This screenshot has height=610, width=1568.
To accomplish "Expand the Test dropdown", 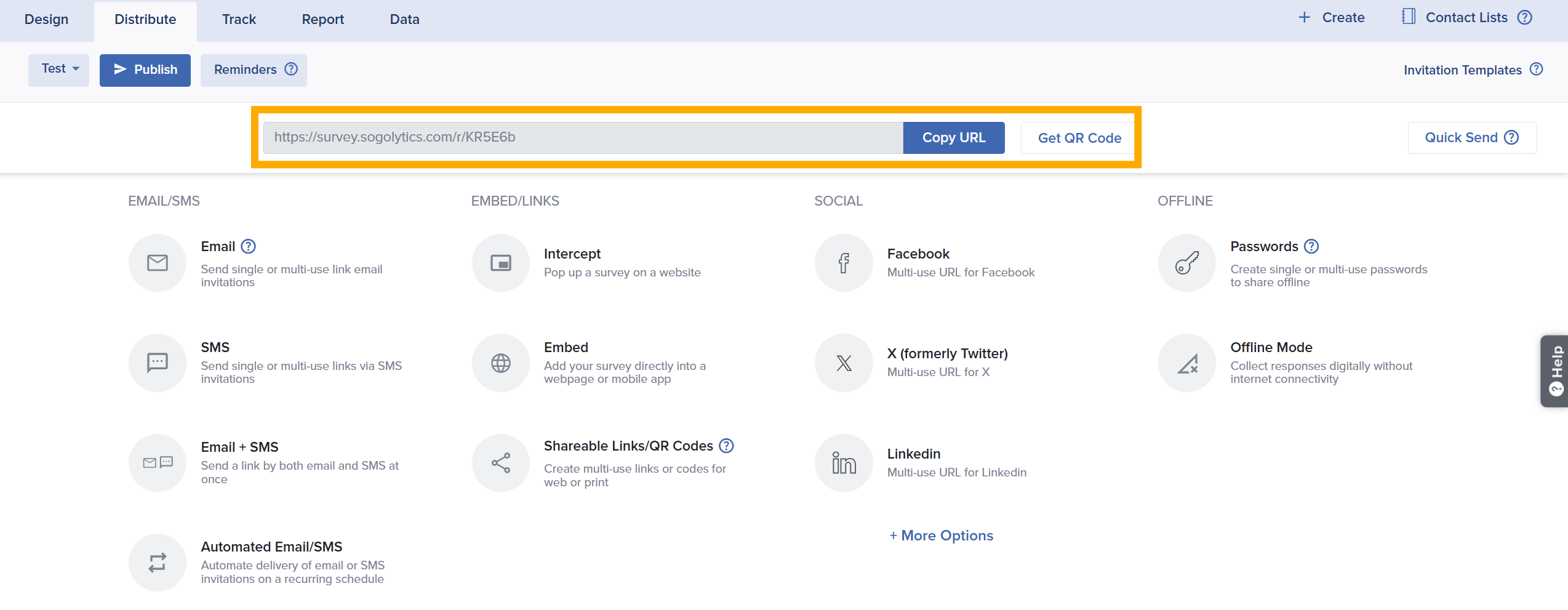I will pyautogui.click(x=59, y=70).
